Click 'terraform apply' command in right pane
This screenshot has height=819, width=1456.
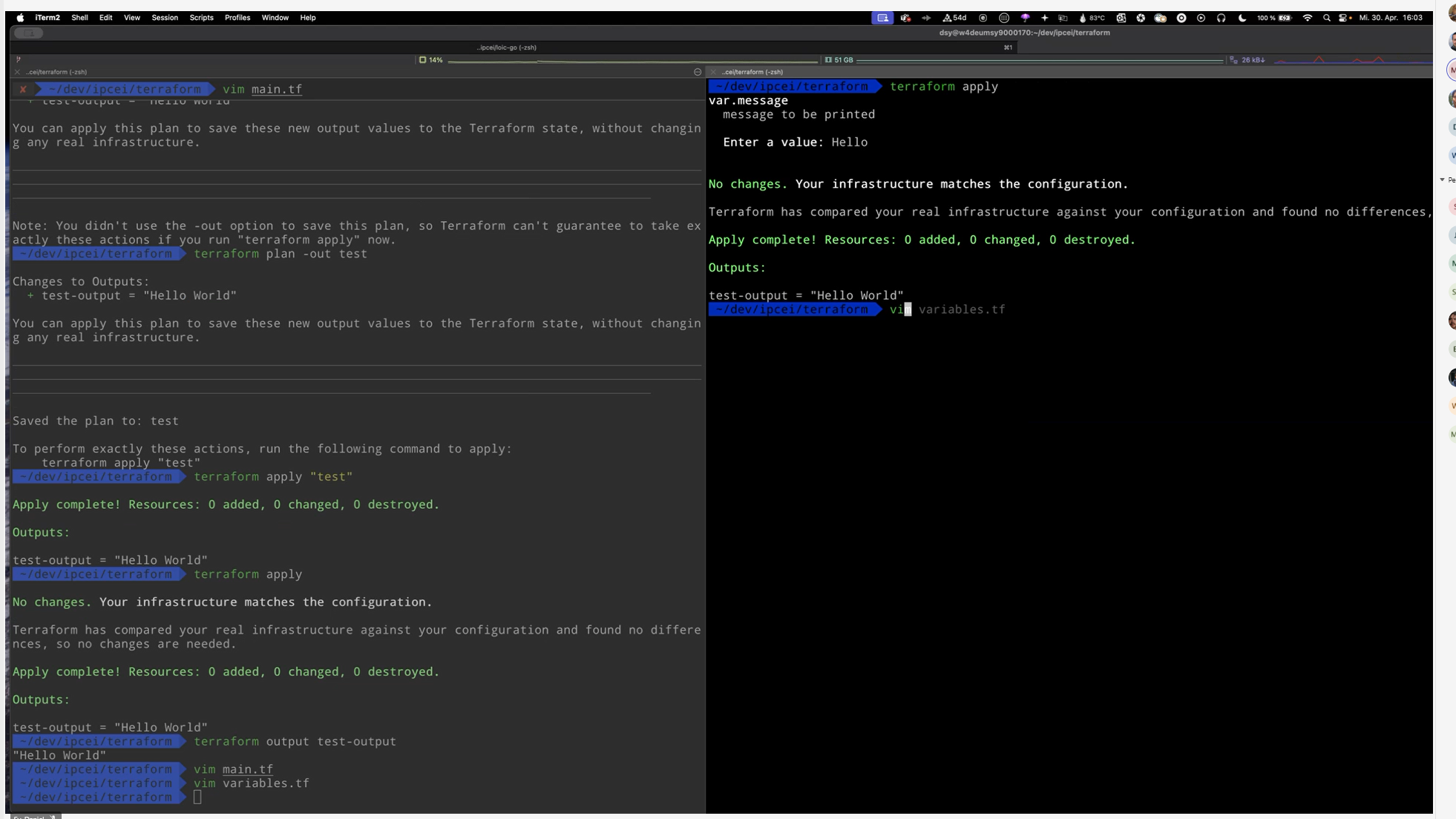[x=944, y=87]
